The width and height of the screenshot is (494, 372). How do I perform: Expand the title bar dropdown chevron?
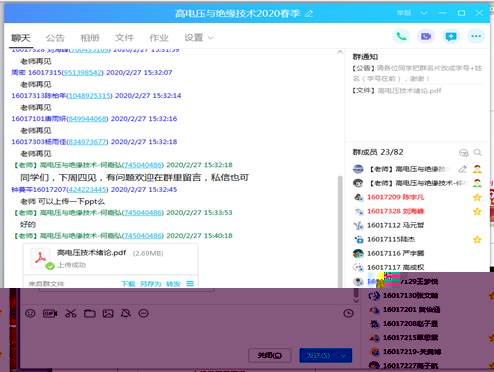point(424,13)
